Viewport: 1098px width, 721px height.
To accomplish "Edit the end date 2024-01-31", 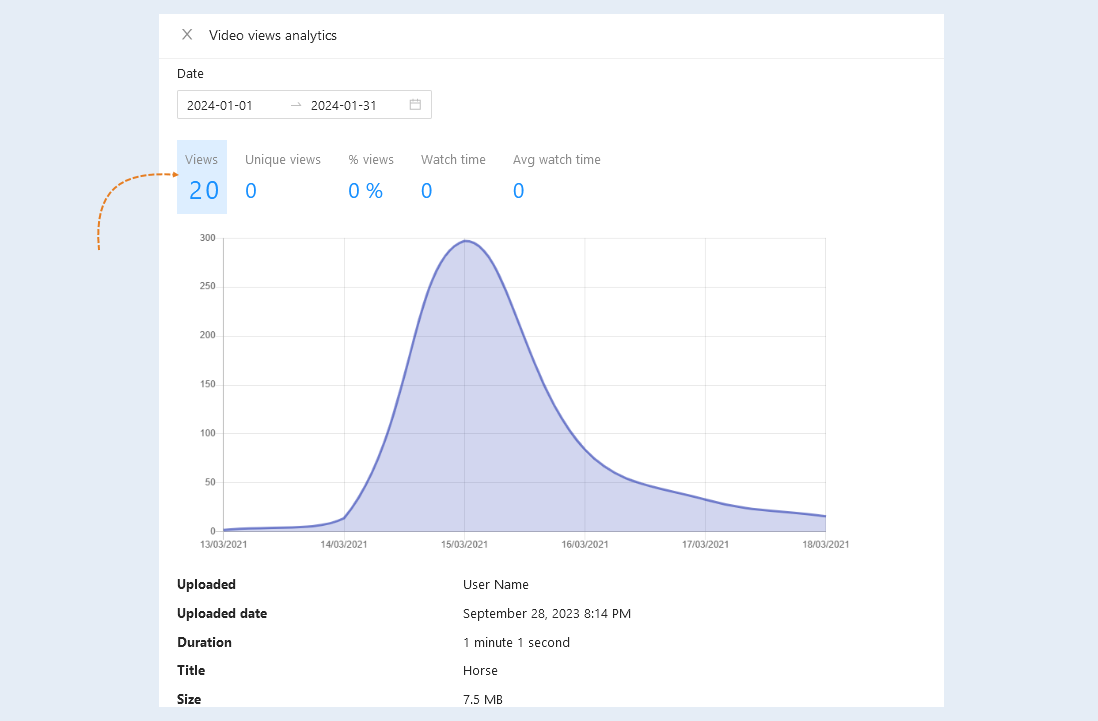I will [x=343, y=105].
